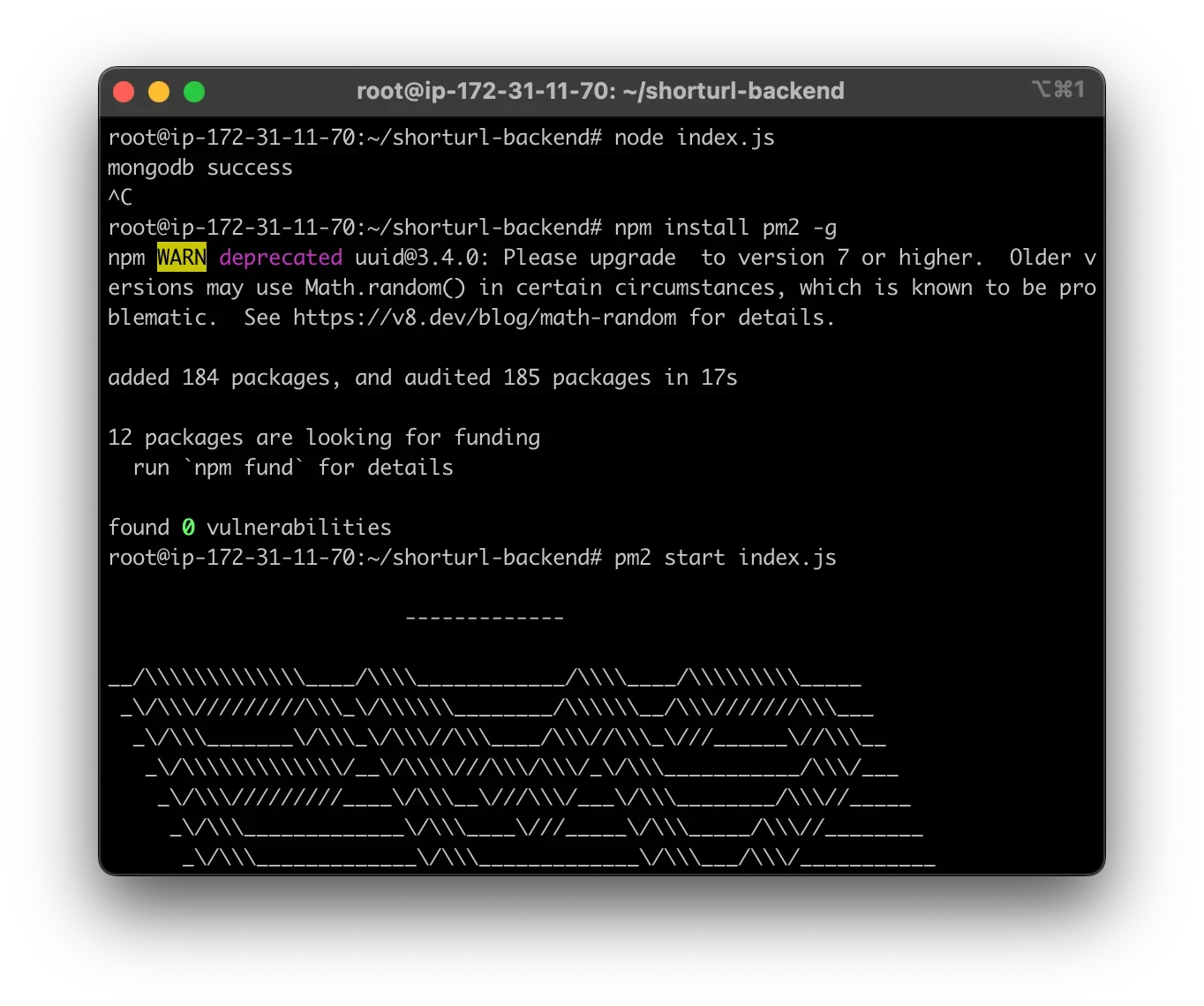Screen dimensions: 1204x1006
Task: Click the 'npm install pm2 -g' command
Action: [x=726, y=228]
